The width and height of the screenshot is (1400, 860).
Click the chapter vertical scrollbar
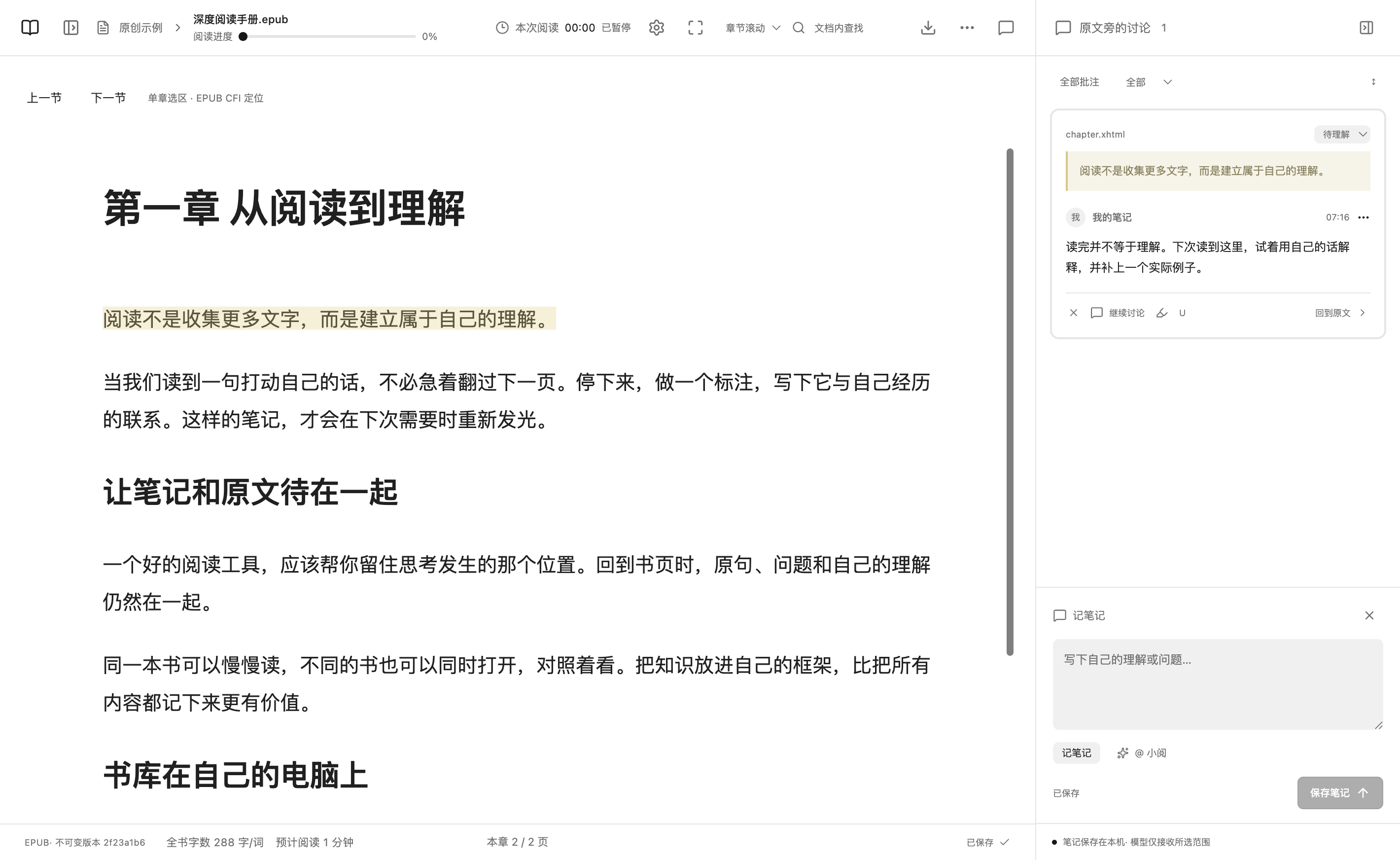1010,401
